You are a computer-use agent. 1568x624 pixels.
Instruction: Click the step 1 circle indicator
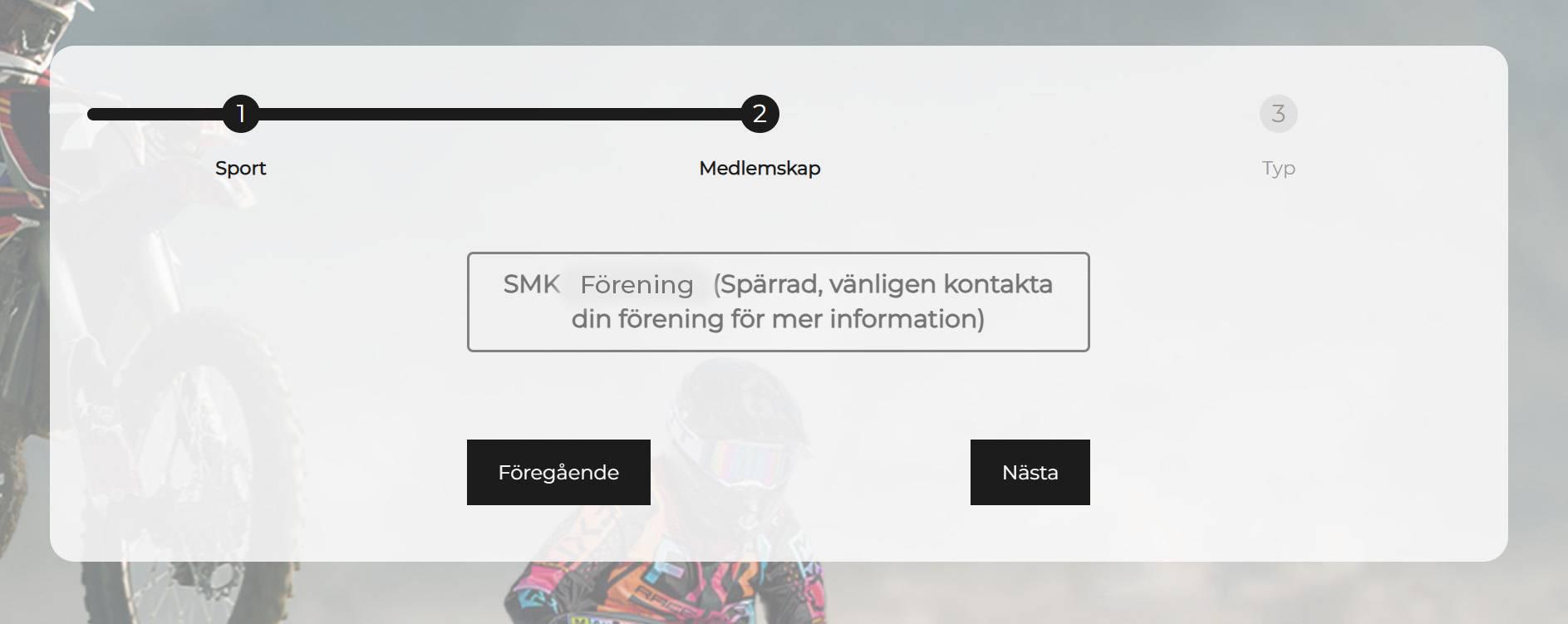[241, 114]
